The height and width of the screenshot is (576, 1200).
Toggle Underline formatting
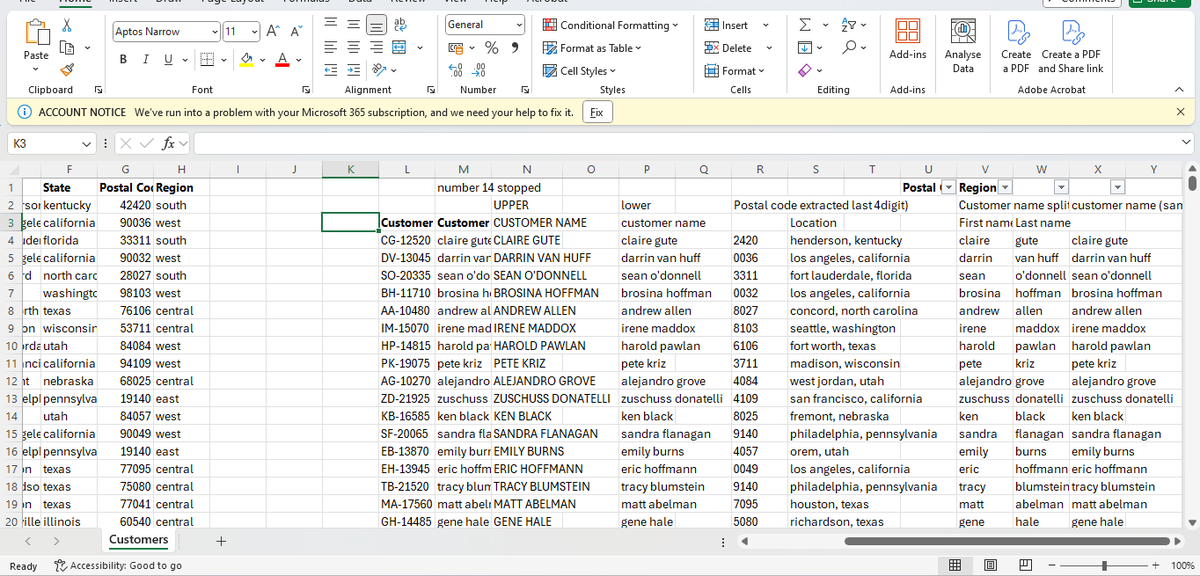pos(167,59)
